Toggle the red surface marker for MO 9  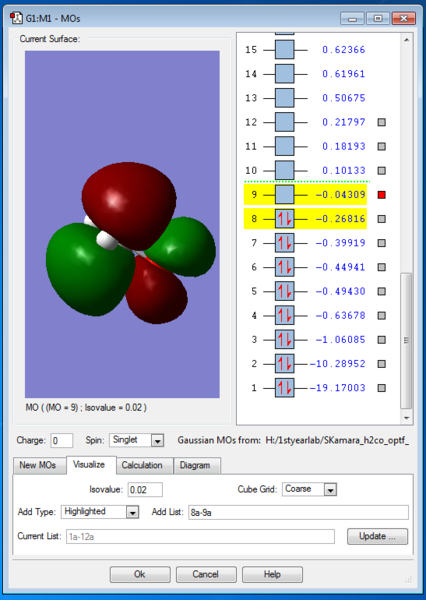(x=382, y=195)
